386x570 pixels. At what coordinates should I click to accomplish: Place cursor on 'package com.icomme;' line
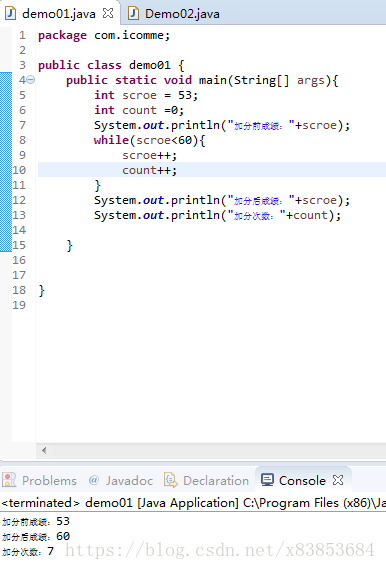[104, 36]
